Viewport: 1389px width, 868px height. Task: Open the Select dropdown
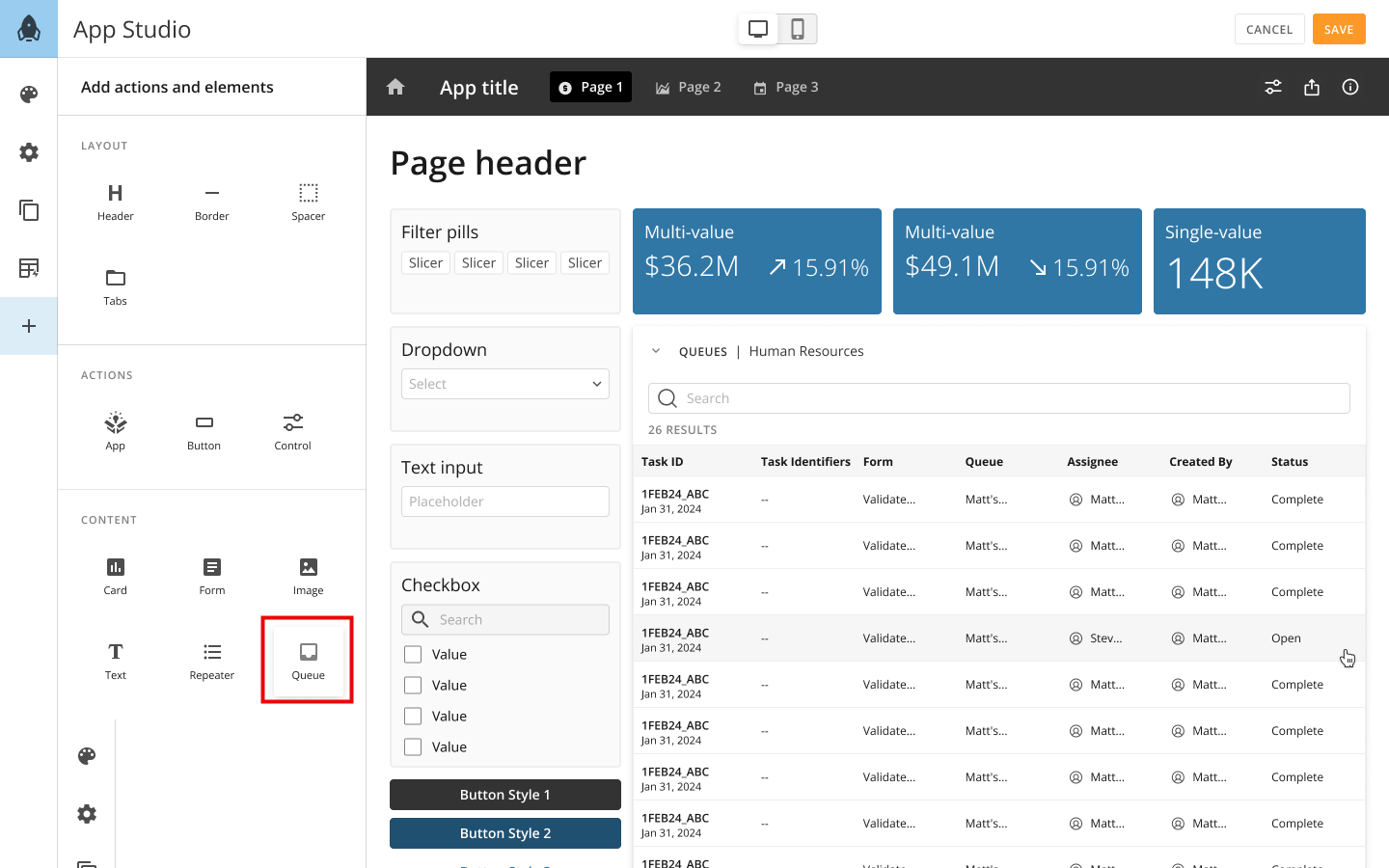coord(505,384)
